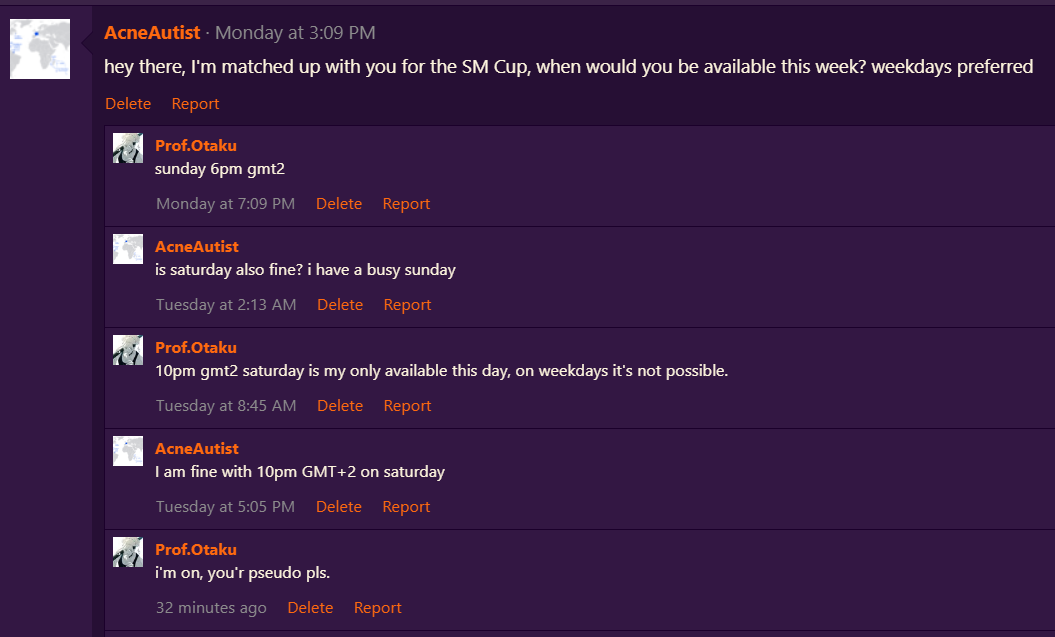Click AcneAutist's large avatar on main post
This screenshot has width=1055, height=637.
(x=40, y=49)
